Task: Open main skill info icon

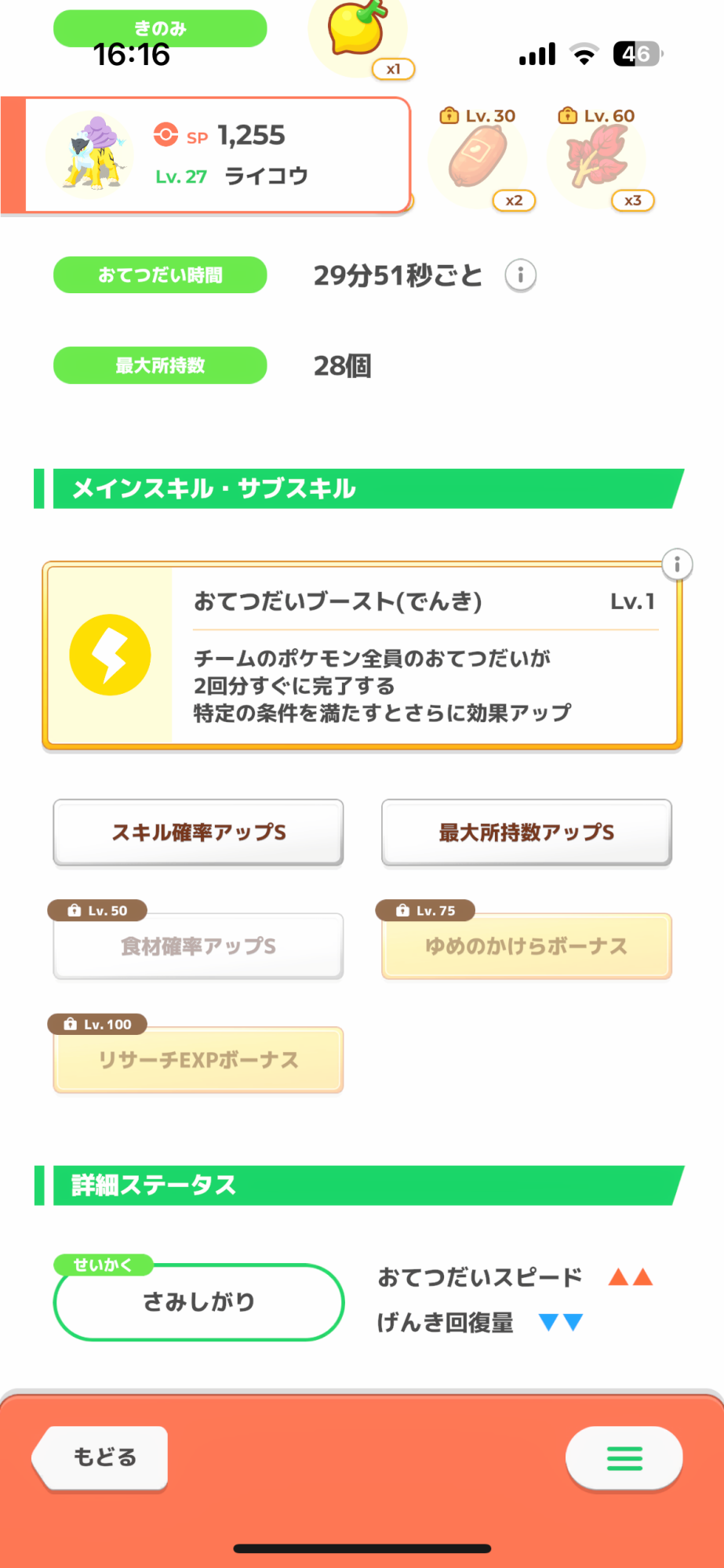Action: [x=677, y=564]
